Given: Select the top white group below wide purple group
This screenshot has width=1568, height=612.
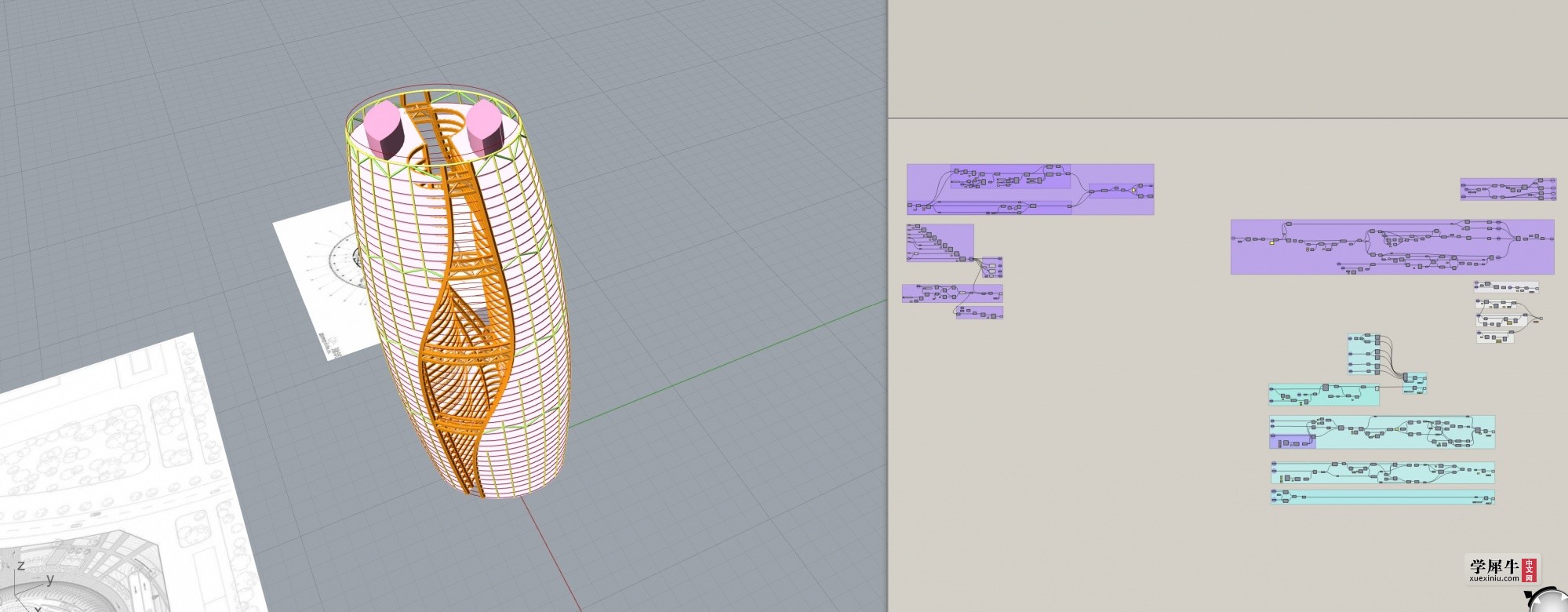Looking at the screenshot, I should pos(1506,286).
